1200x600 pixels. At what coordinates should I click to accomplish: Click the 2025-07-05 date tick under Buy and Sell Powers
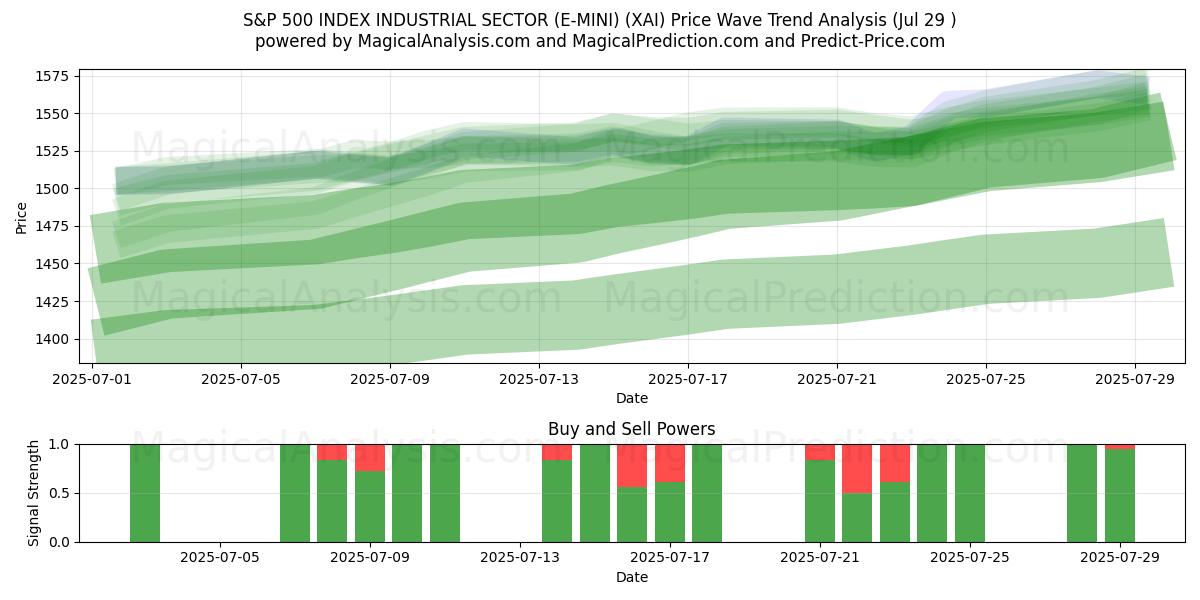click(220, 558)
